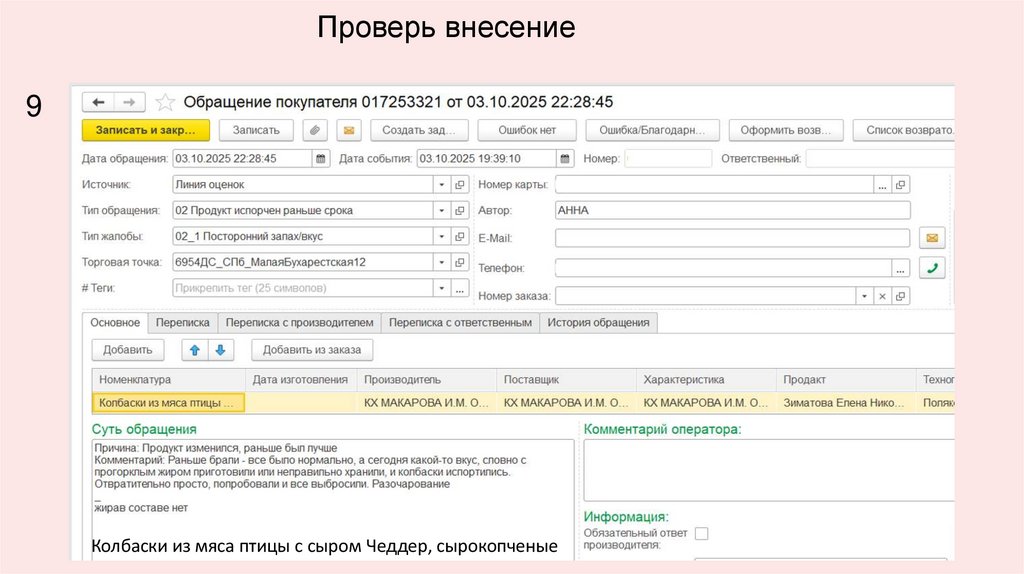Screen dimensions: 1024x574
Task: Switch to the Переписка tab
Action: point(182,323)
